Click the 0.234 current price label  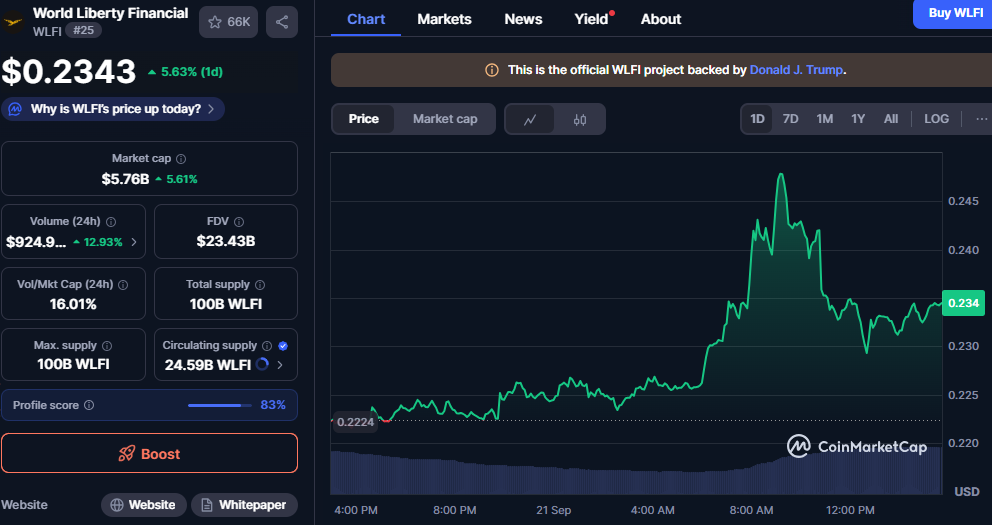(964, 303)
